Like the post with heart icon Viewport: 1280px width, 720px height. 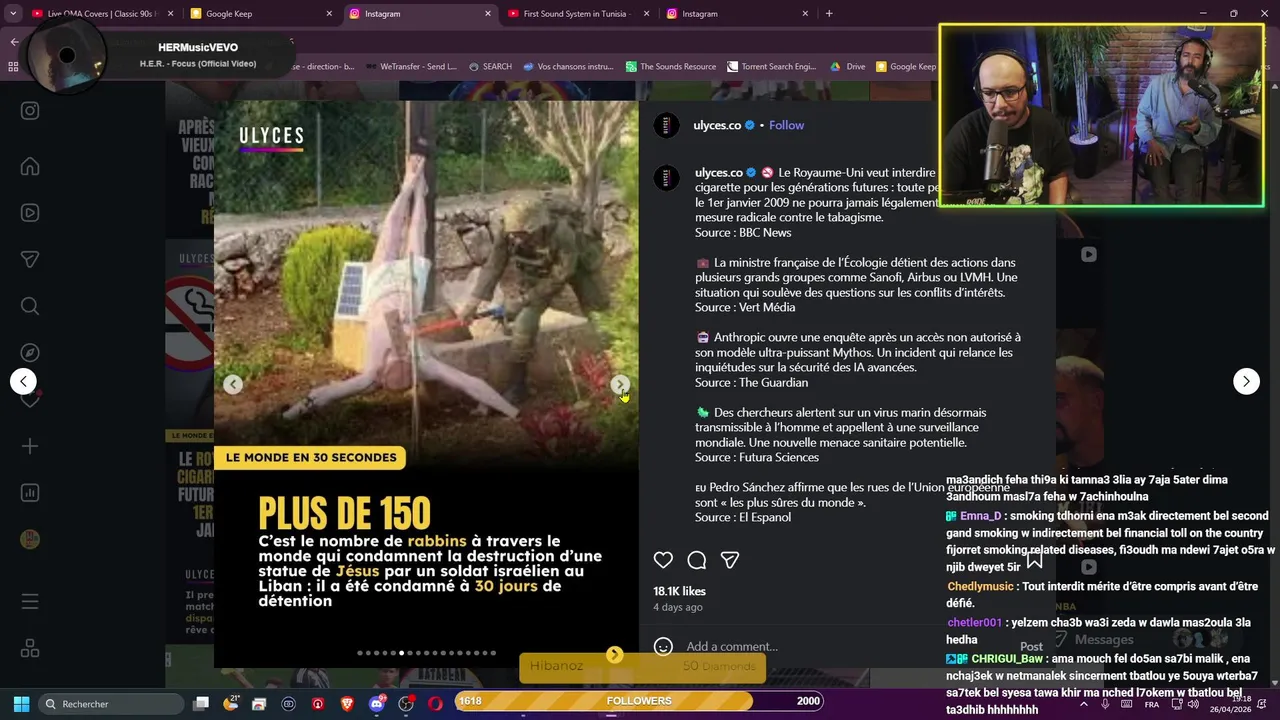tap(663, 560)
